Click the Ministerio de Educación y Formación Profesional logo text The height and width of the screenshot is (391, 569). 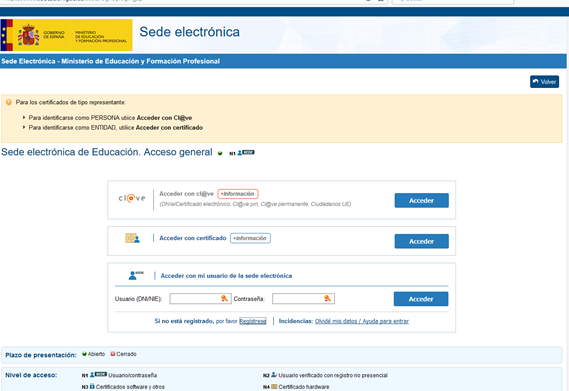coord(101,37)
